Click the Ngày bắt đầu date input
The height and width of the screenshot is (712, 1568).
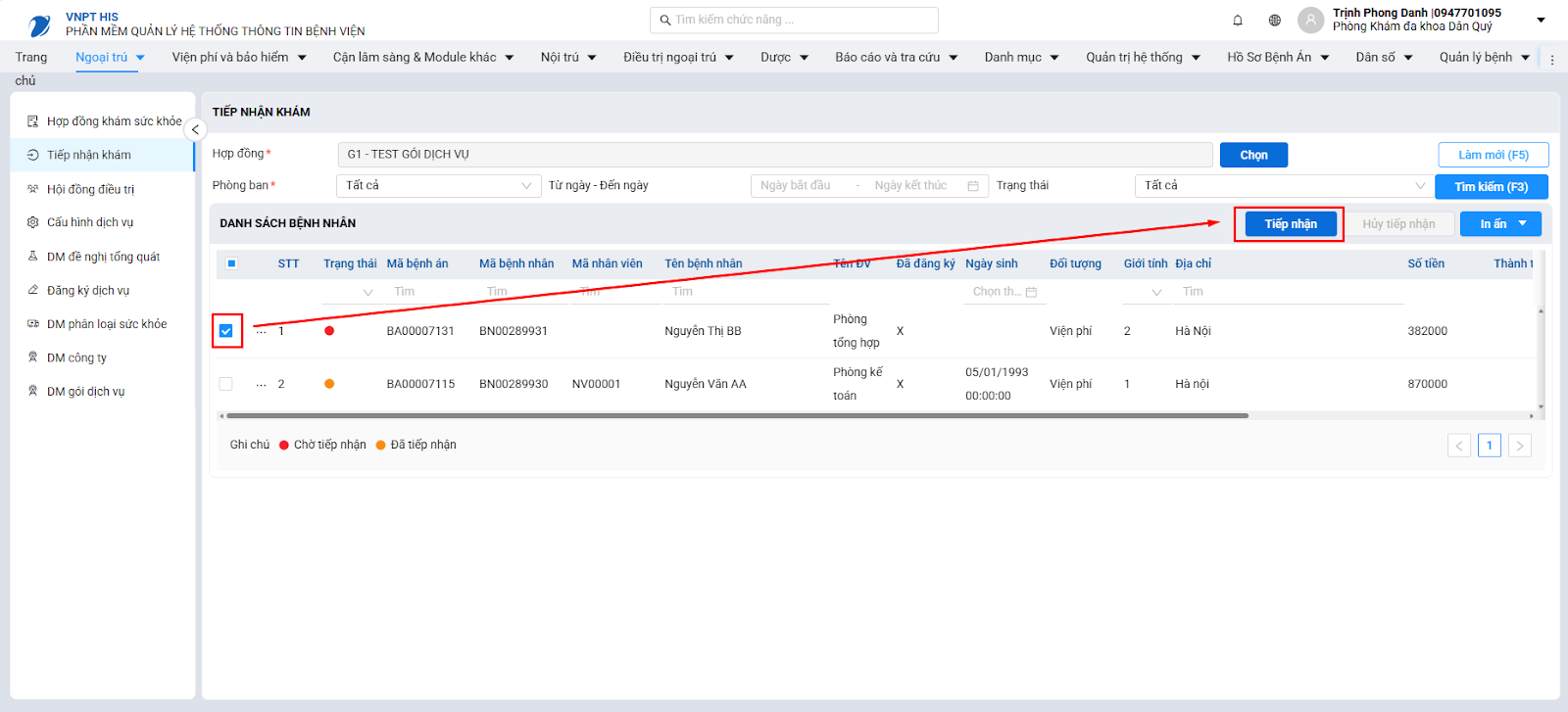[x=796, y=186]
